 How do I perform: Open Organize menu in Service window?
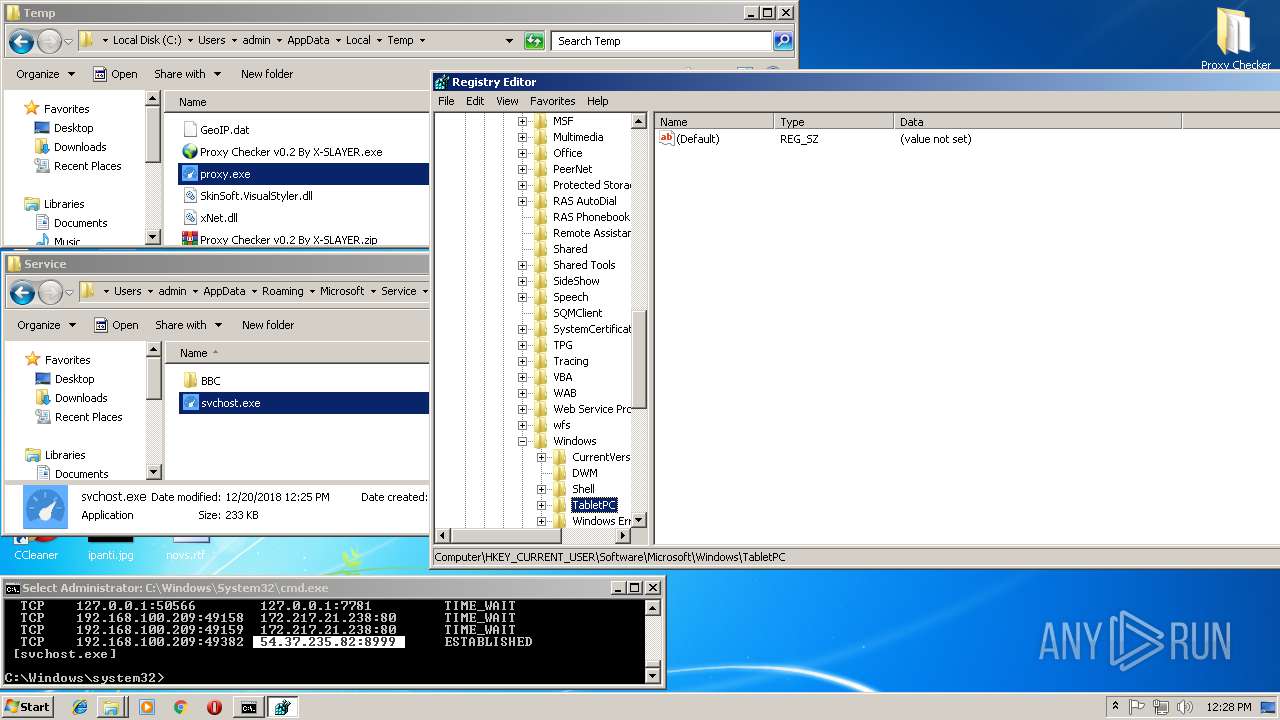(x=46, y=325)
